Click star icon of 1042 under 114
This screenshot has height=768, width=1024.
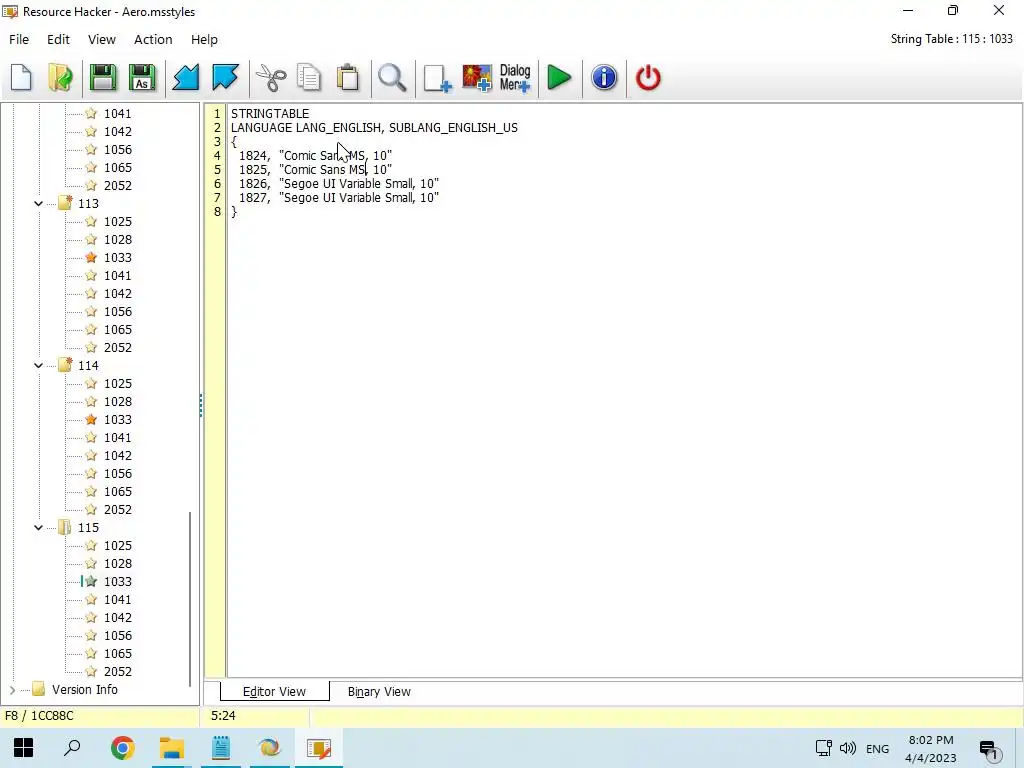(91, 455)
